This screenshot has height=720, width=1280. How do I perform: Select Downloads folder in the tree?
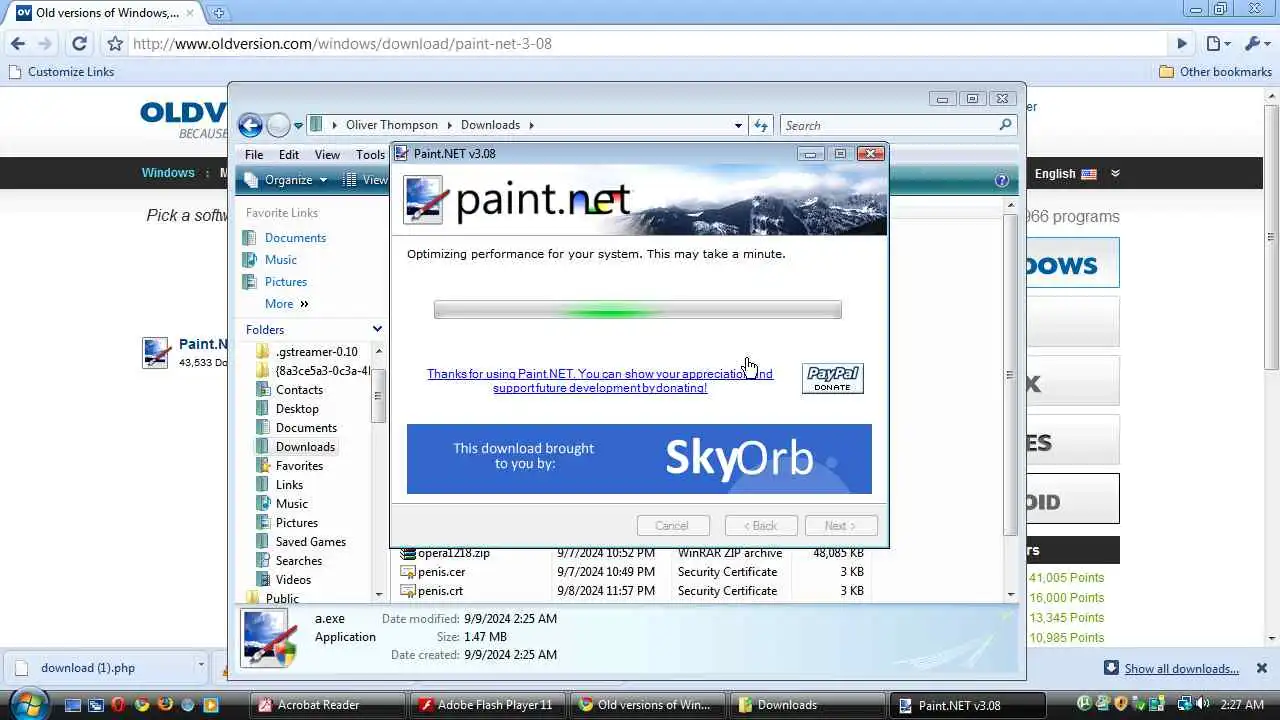click(x=296, y=447)
